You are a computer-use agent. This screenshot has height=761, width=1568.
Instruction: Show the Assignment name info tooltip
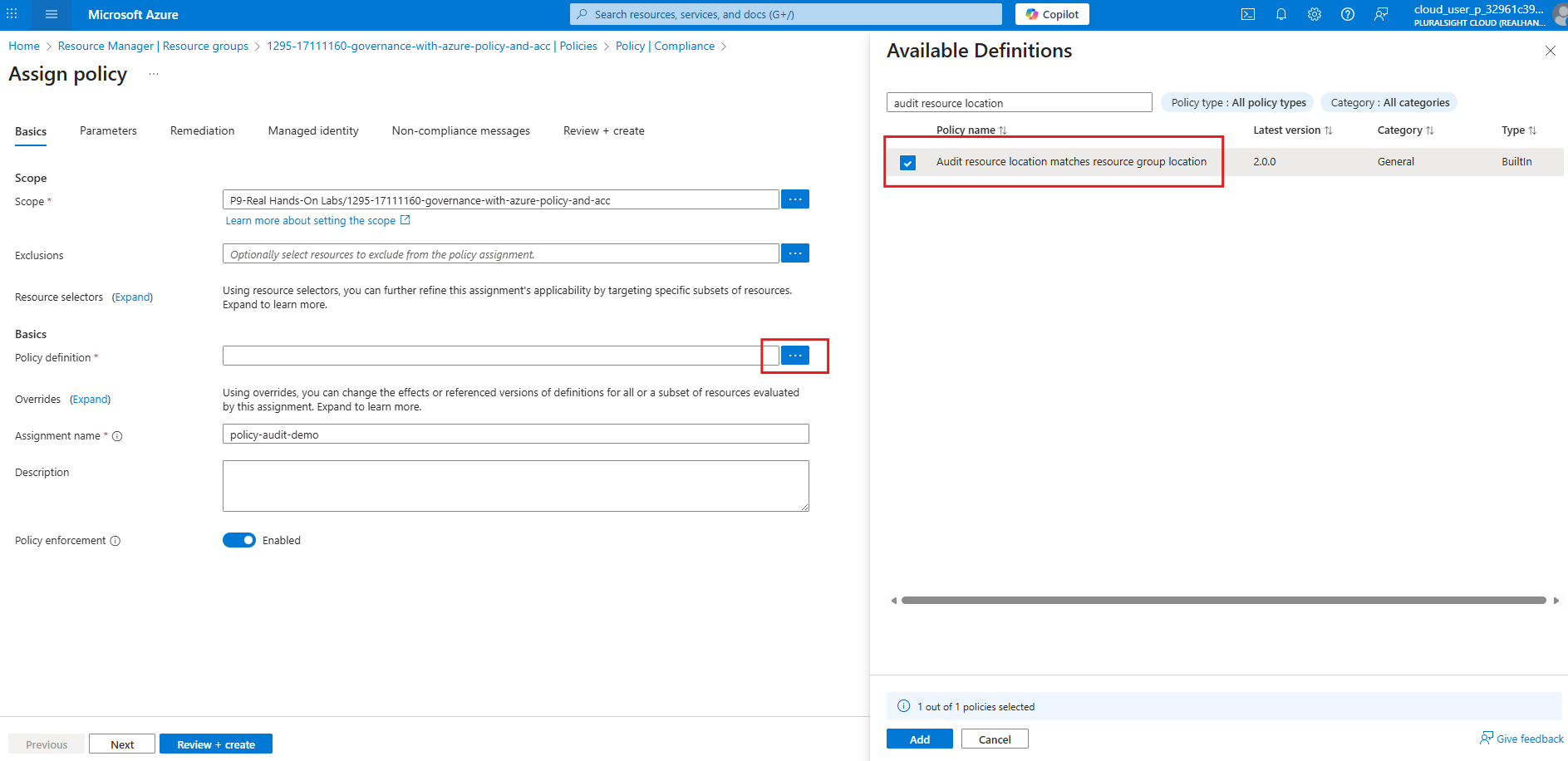118,435
